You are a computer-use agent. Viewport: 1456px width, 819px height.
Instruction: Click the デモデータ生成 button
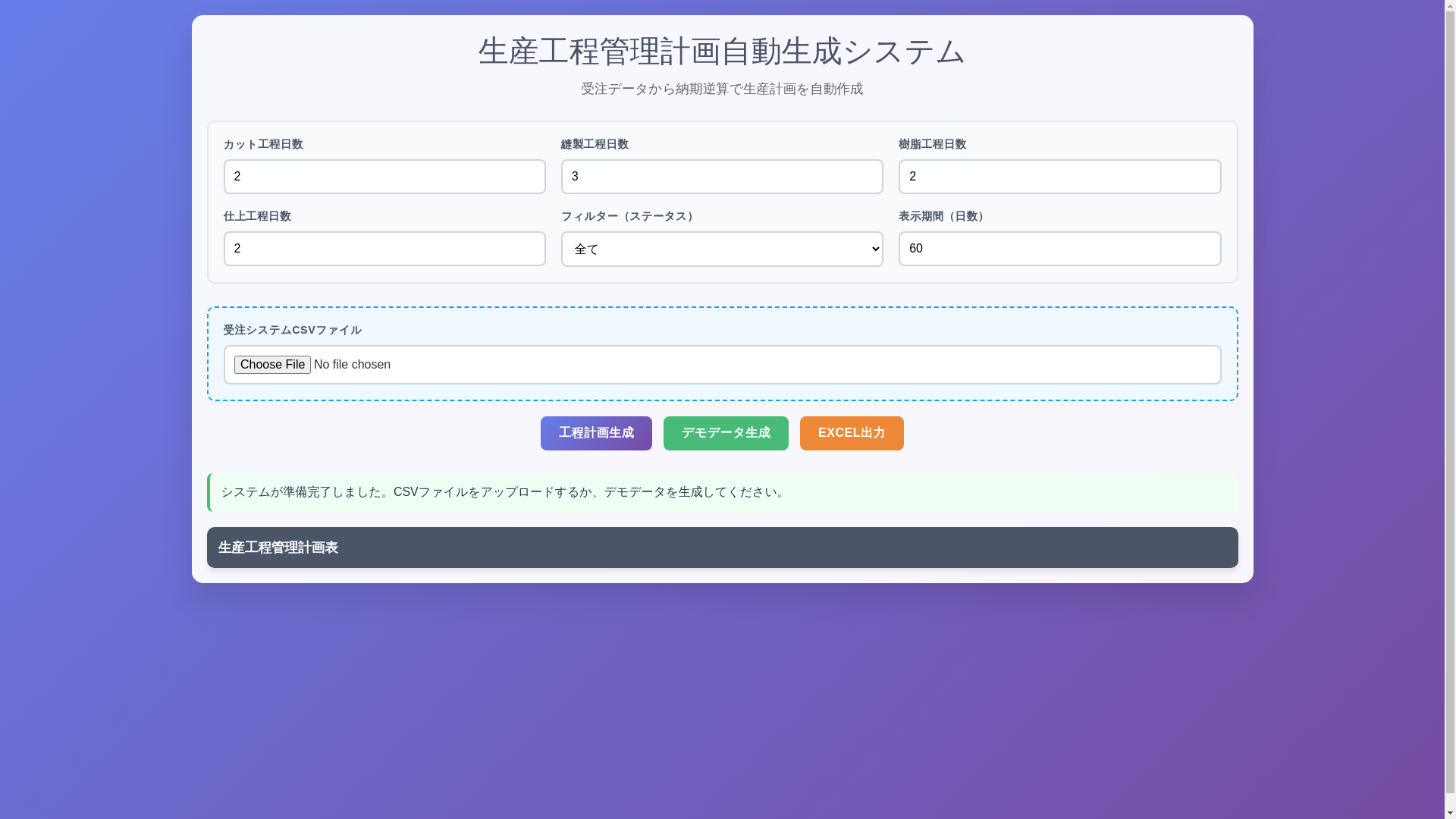(726, 433)
